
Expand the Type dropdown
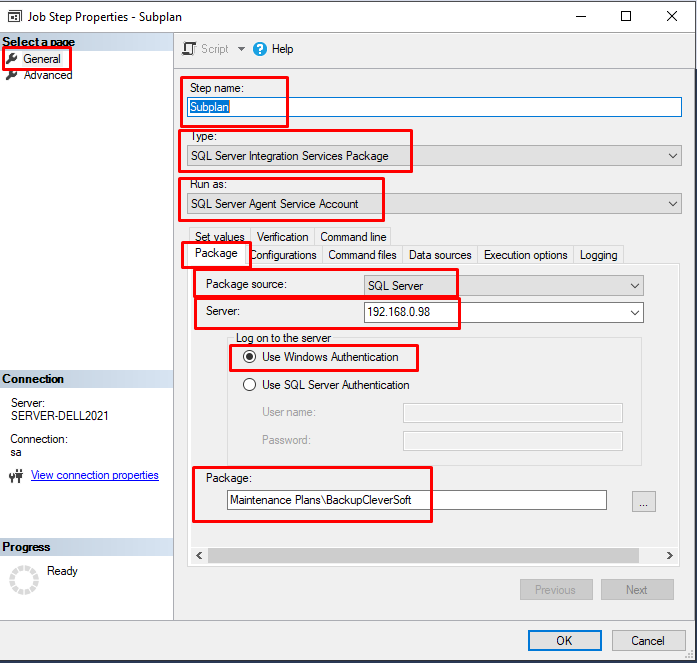[672, 156]
